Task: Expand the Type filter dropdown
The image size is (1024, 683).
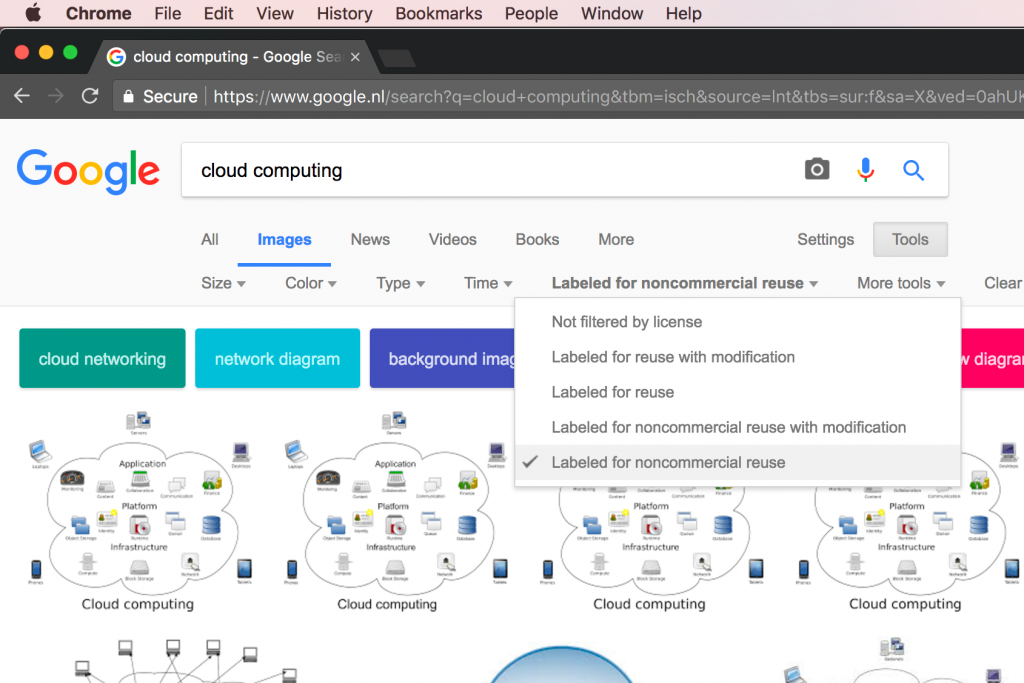Action: pos(400,283)
